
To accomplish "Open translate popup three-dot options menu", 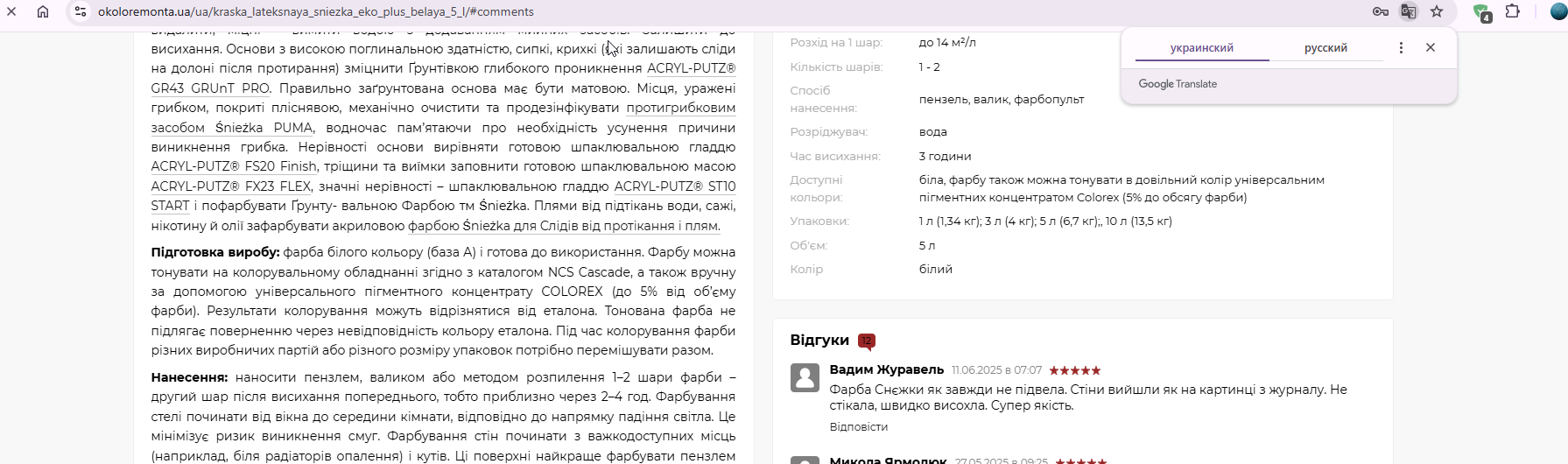I will point(1401,48).
